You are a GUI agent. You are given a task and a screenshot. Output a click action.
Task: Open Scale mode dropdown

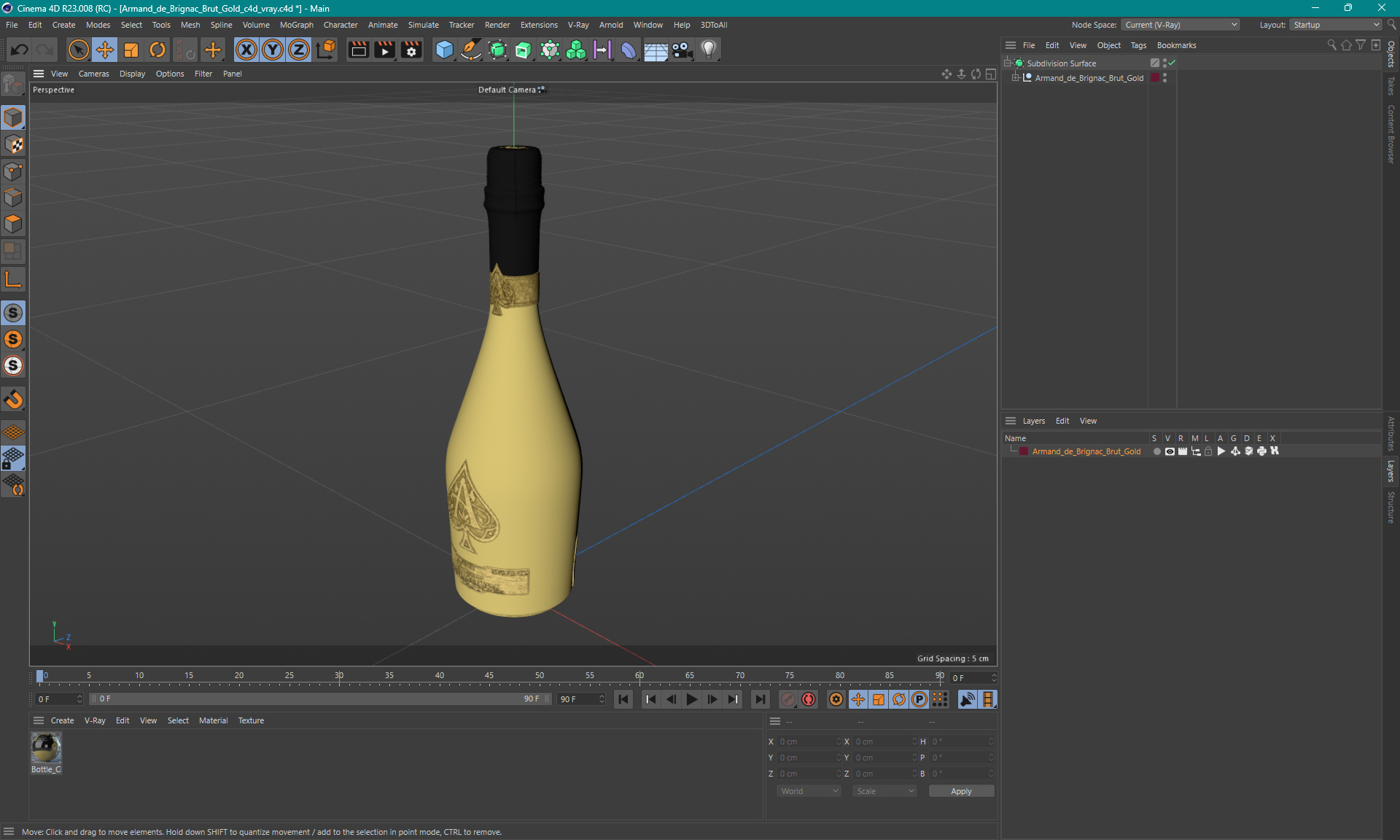pyautogui.click(x=884, y=791)
